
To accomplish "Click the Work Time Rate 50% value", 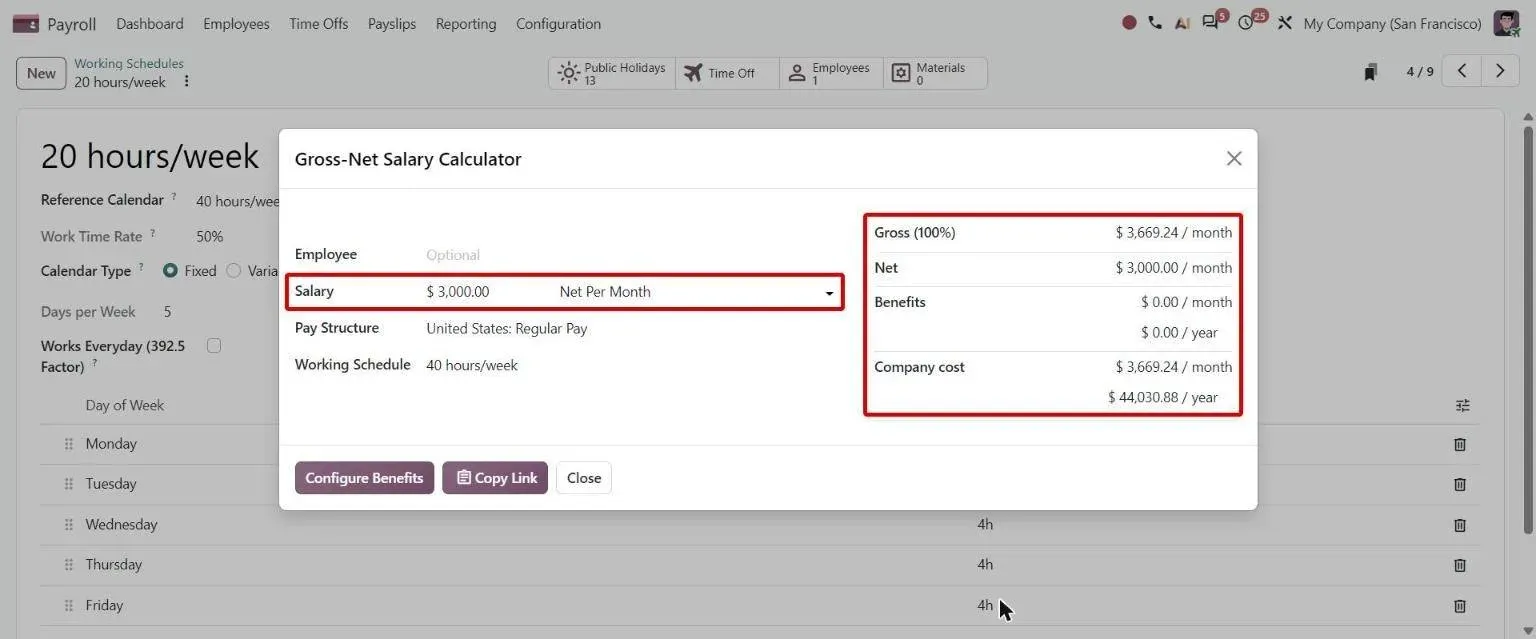I will pos(210,237).
